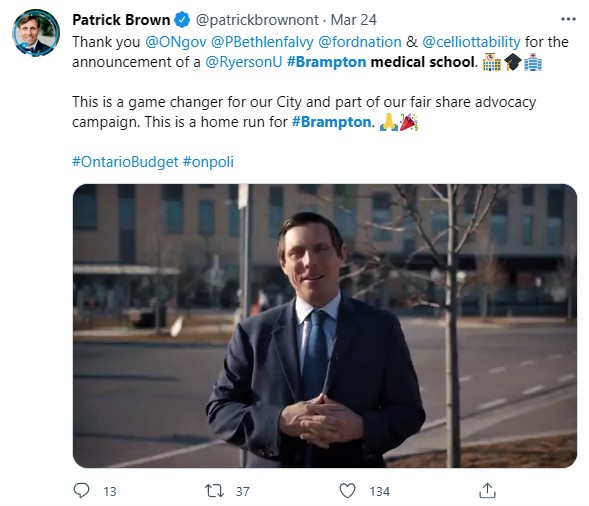Screen dimensions: 589x506
Task: Click the @ONgov mention
Action: tap(176, 42)
